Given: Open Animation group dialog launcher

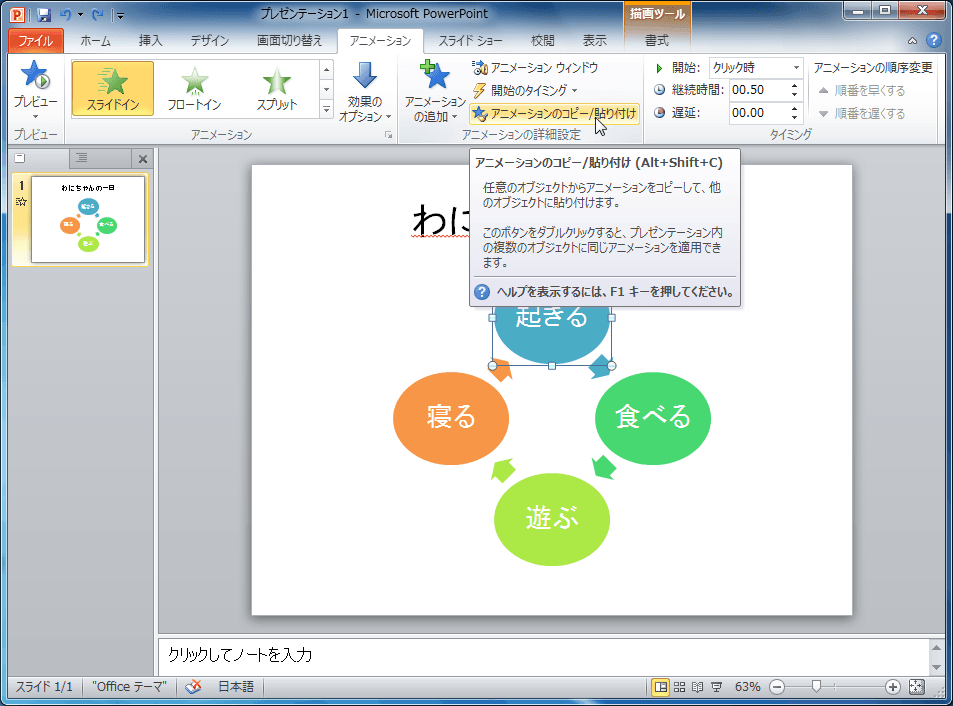Looking at the screenshot, I should pyautogui.click(x=388, y=135).
